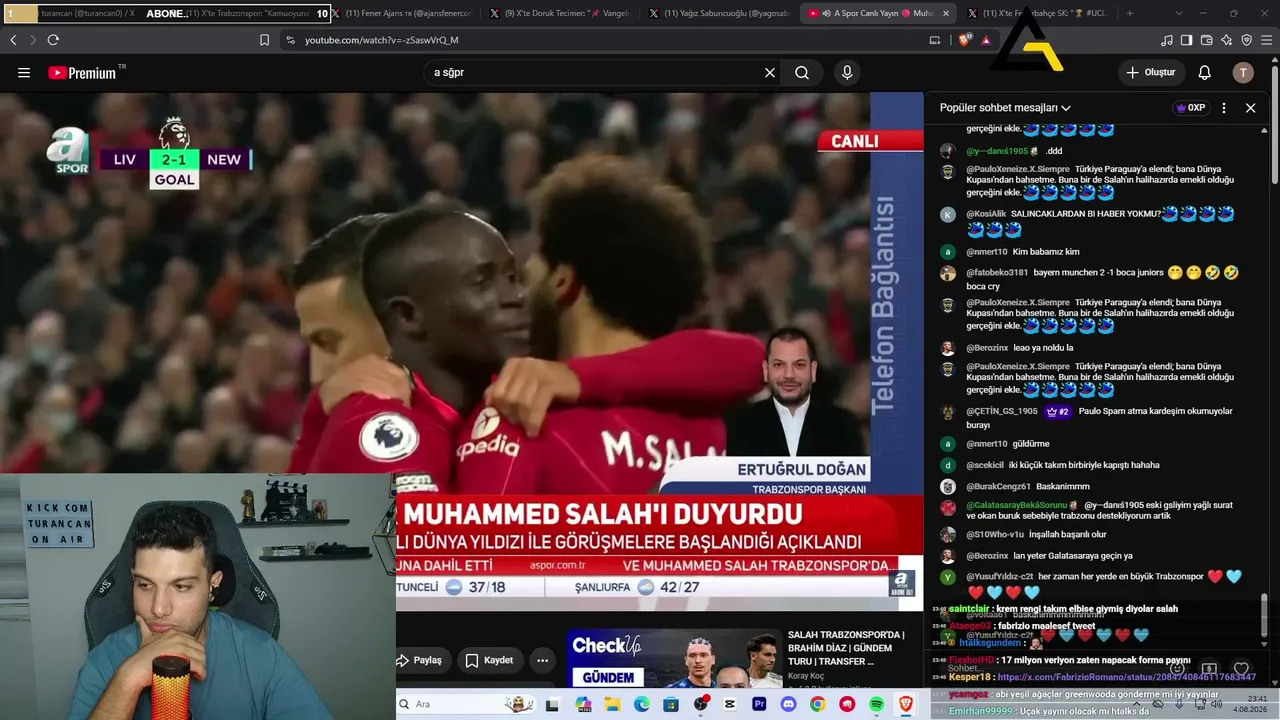
Task: Switch to the Trabzonspor X tab
Action: click(x=250, y=13)
